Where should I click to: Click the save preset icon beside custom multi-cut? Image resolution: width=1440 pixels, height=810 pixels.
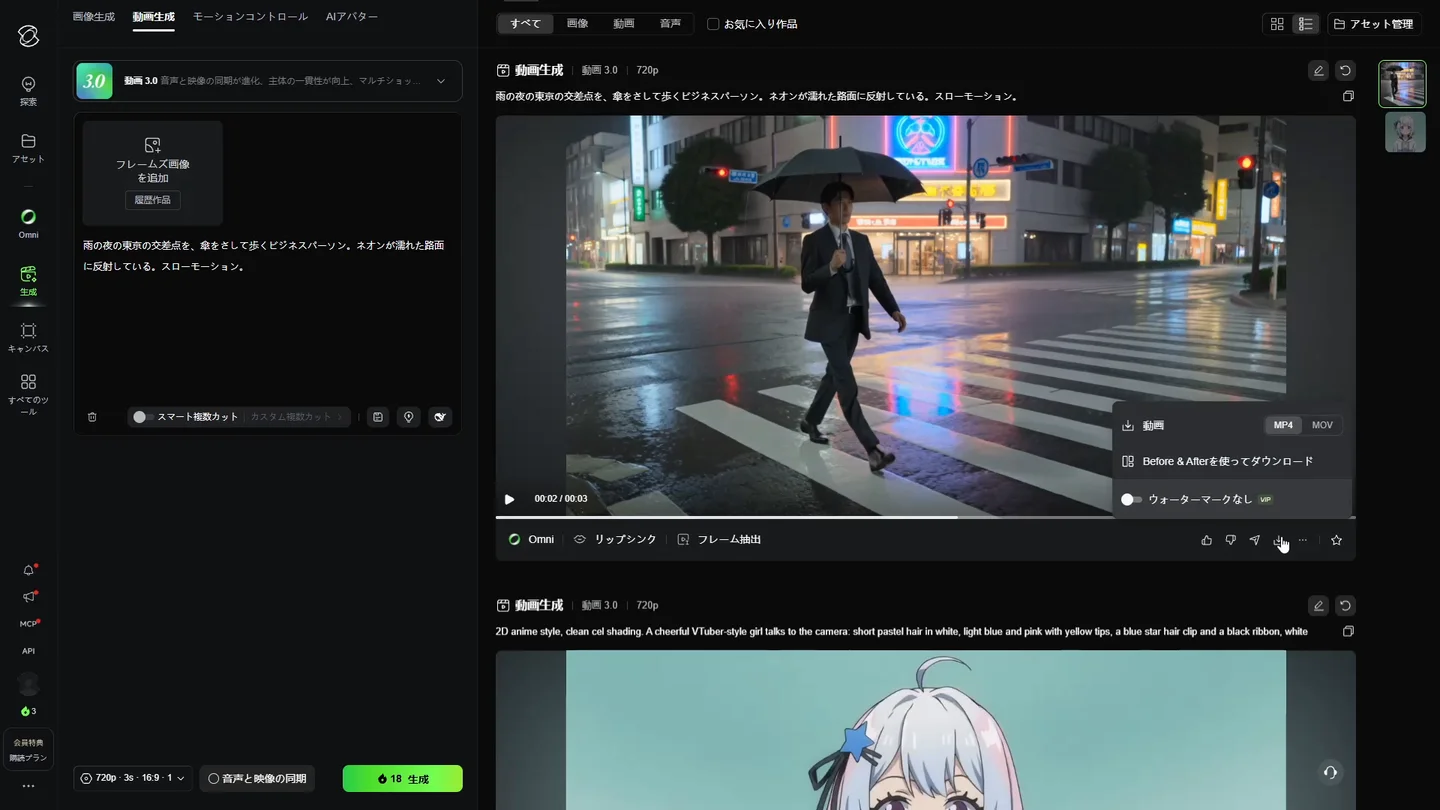378,417
